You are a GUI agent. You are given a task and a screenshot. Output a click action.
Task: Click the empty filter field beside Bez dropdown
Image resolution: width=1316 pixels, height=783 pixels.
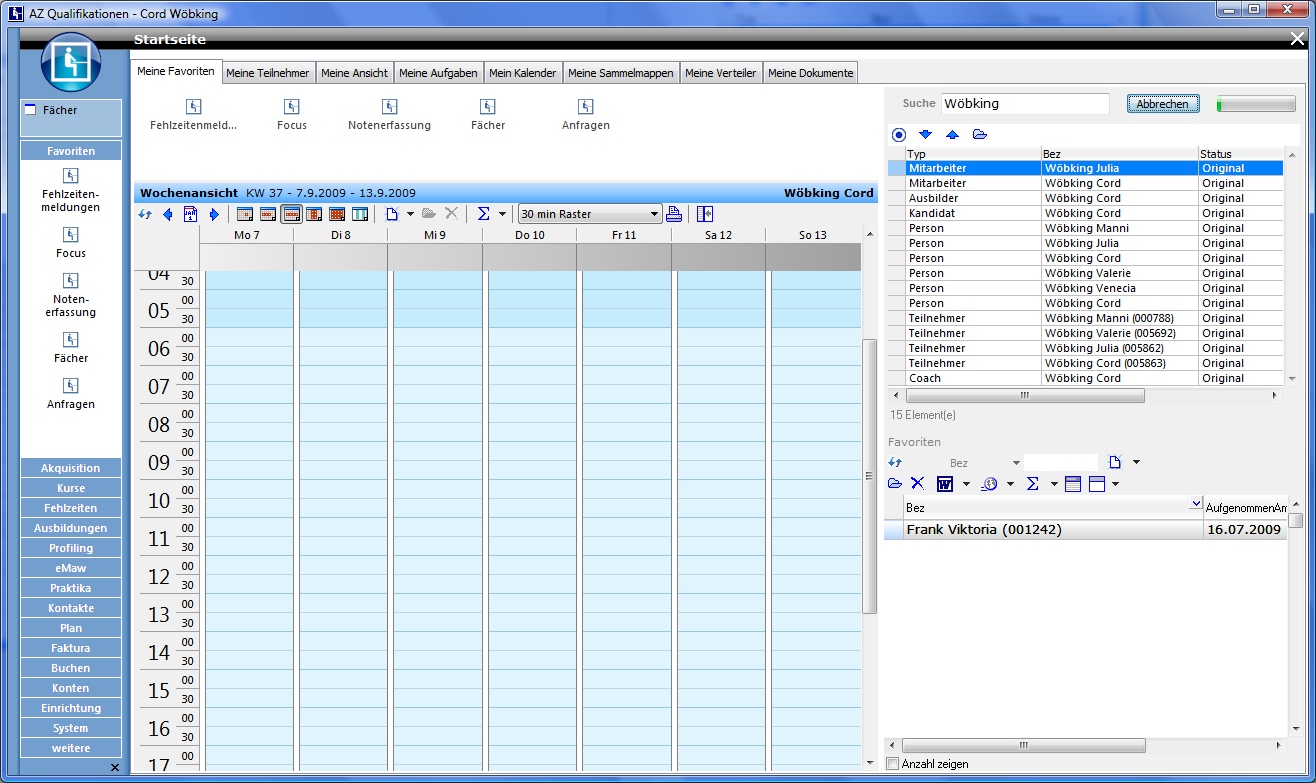coord(1060,463)
